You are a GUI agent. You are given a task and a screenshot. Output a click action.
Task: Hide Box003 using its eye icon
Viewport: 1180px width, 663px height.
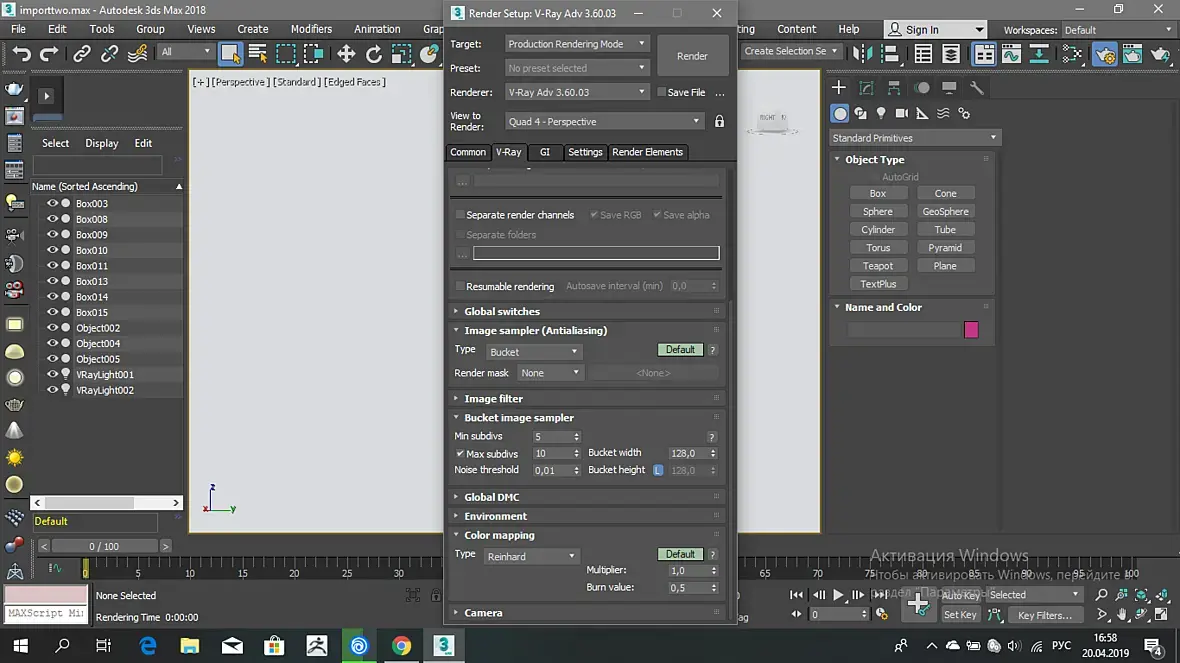(52, 204)
